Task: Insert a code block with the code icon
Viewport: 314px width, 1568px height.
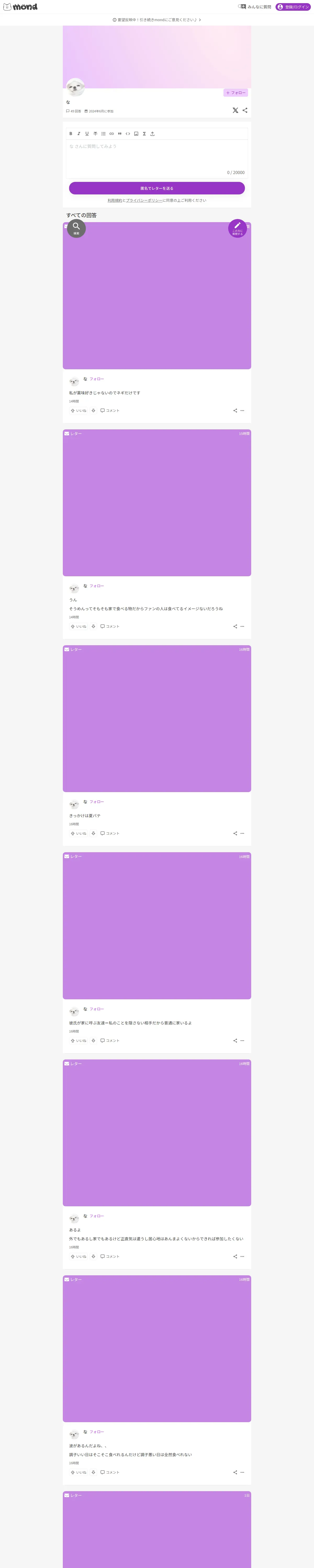Action: pyautogui.click(x=128, y=133)
